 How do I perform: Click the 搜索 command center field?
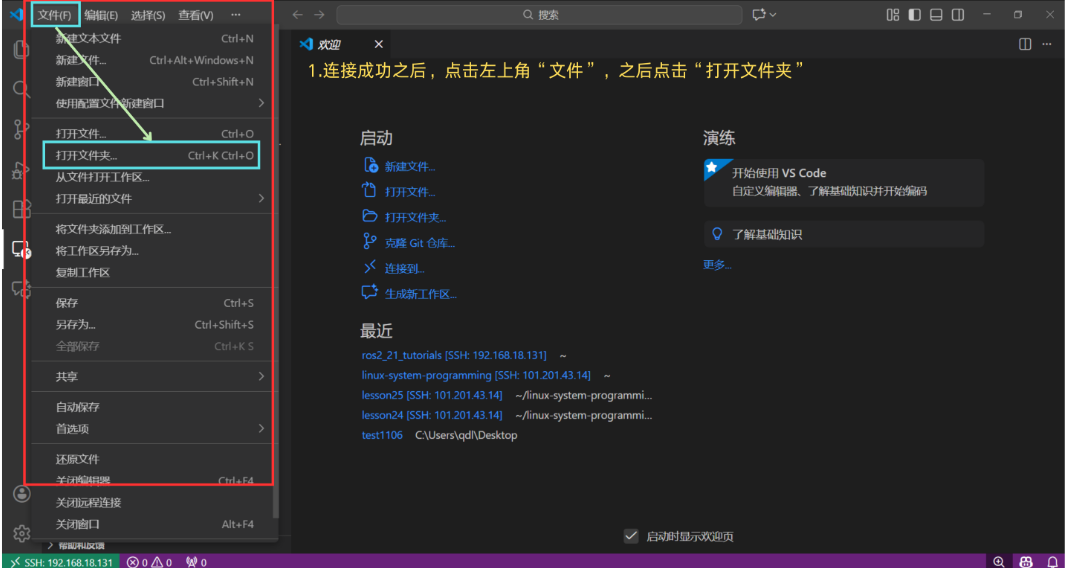coord(539,14)
